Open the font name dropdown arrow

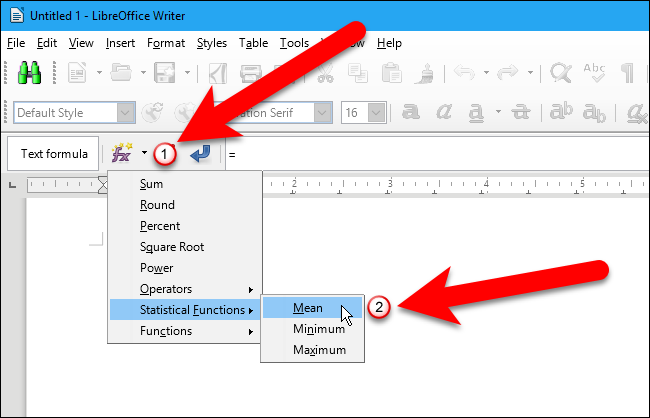(x=322, y=112)
